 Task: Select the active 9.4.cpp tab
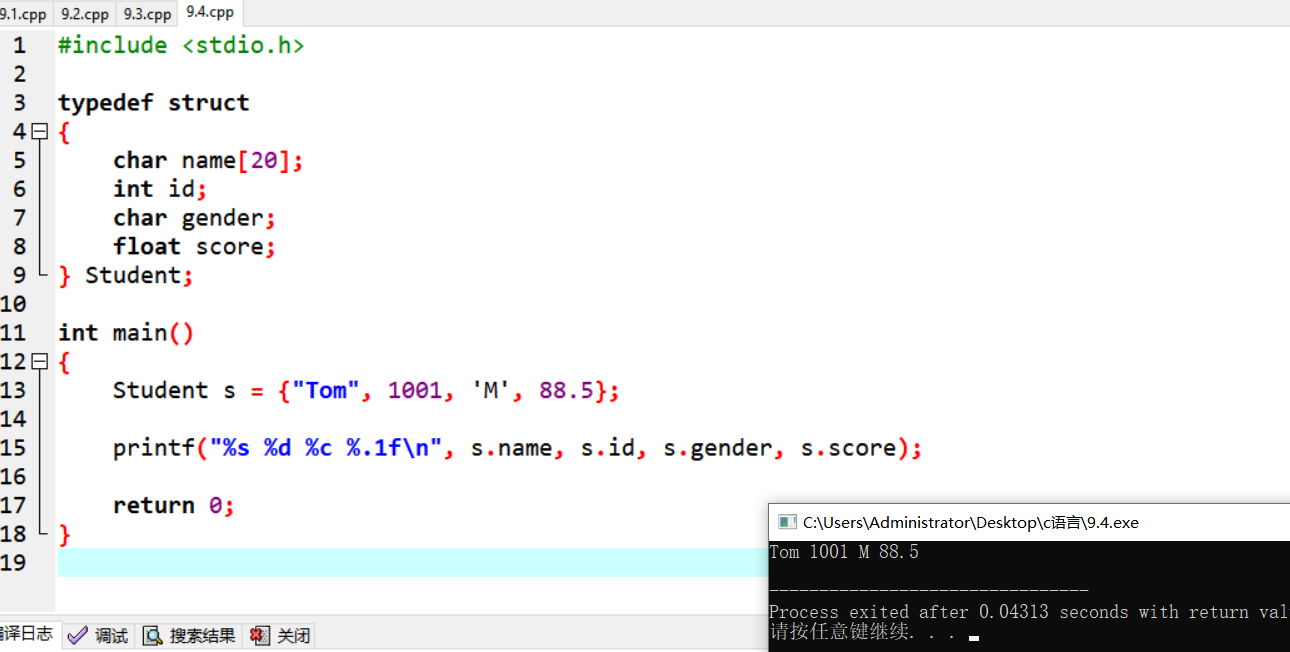(210, 13)
